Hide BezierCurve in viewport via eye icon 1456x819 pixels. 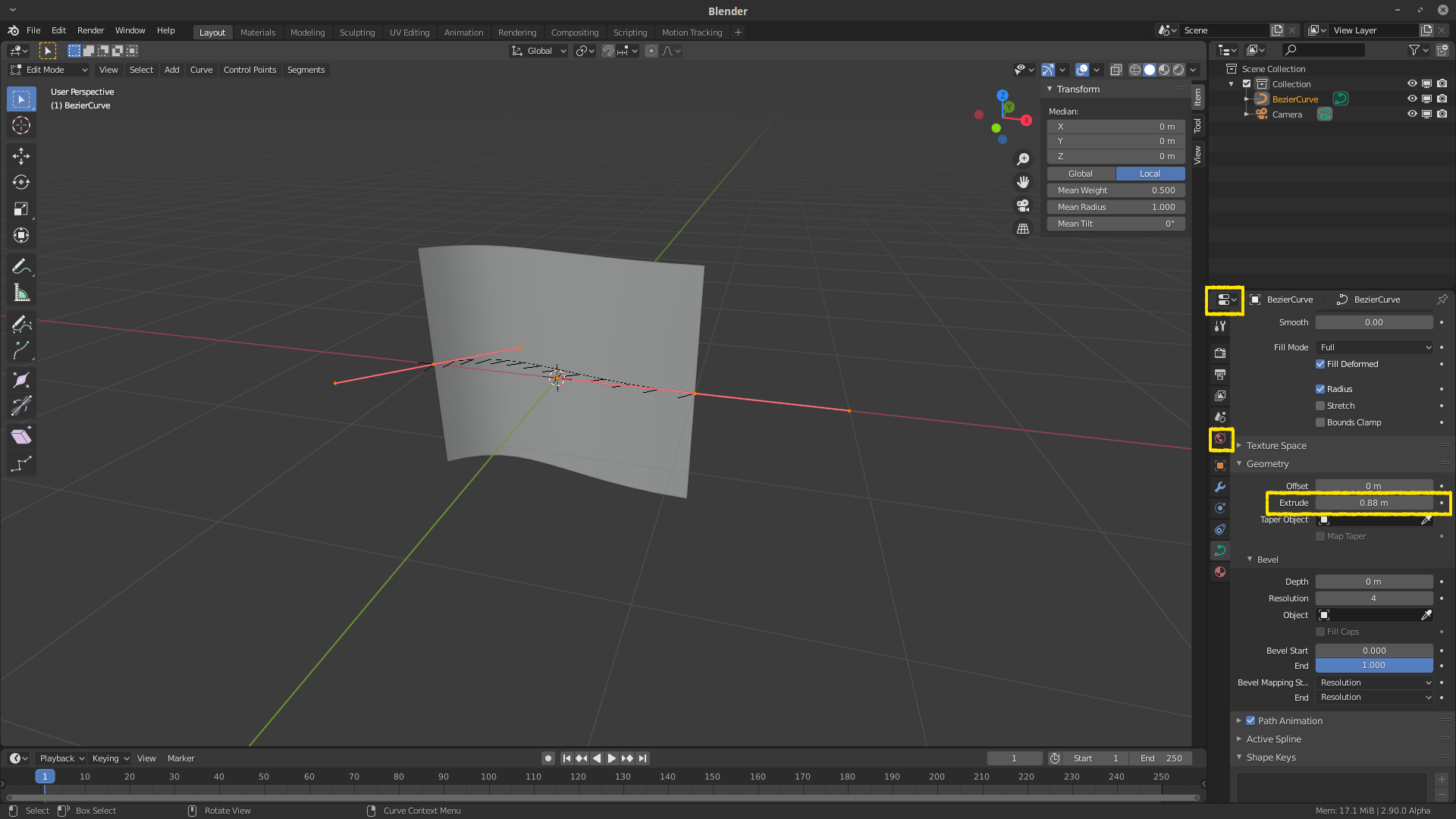coord(1412,99)
